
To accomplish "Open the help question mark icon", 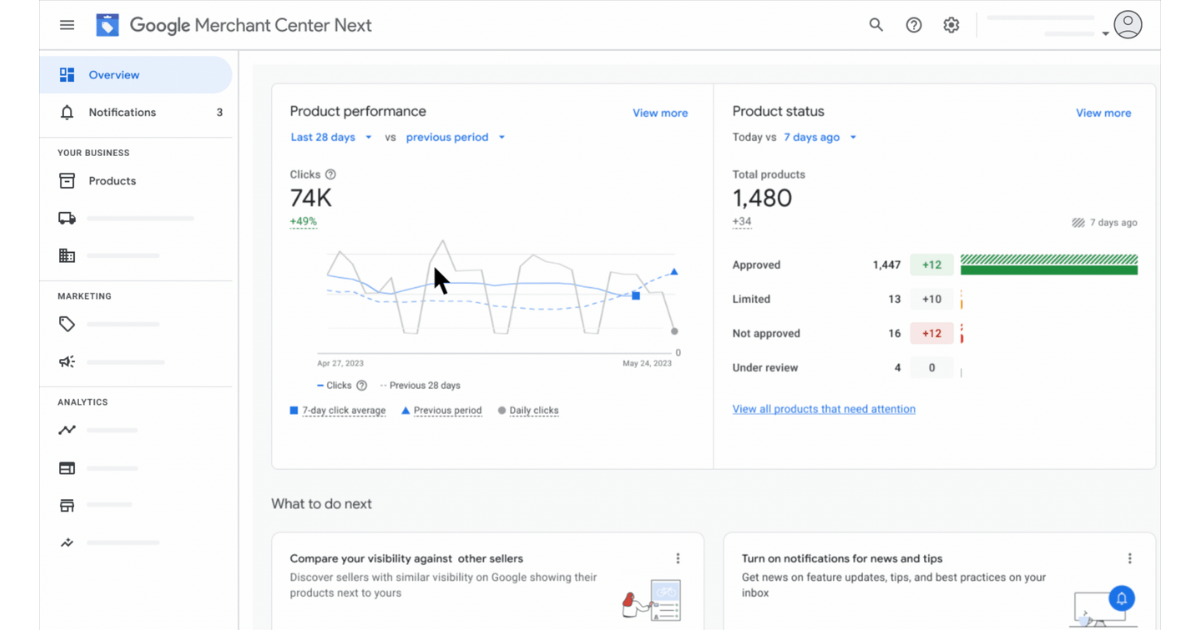I will tap(913, 25).
